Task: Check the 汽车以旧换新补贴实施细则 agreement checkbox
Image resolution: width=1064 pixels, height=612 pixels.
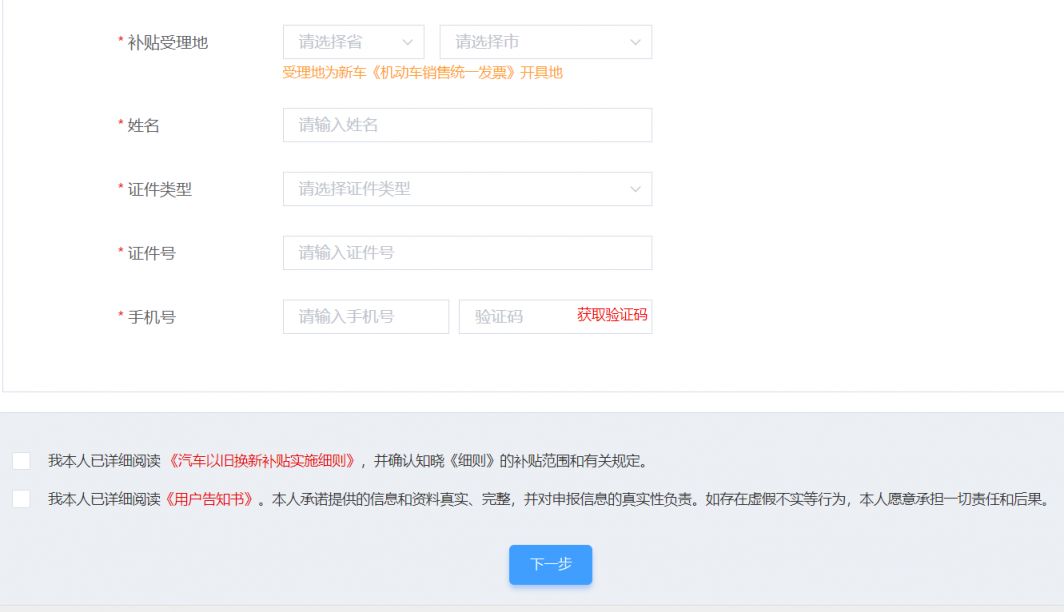Action: point(21,461)
